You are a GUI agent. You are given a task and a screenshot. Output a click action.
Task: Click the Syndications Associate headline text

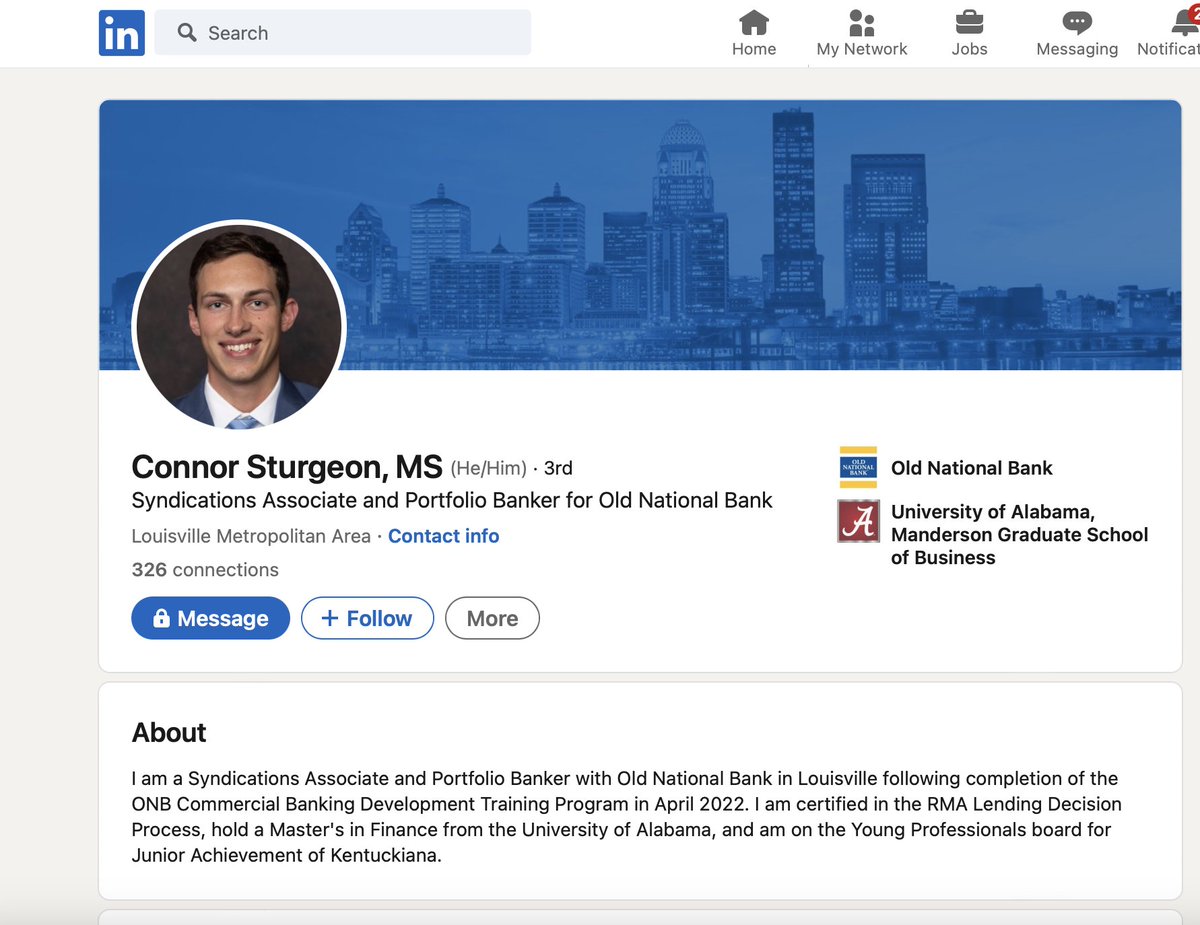[452, 500]
